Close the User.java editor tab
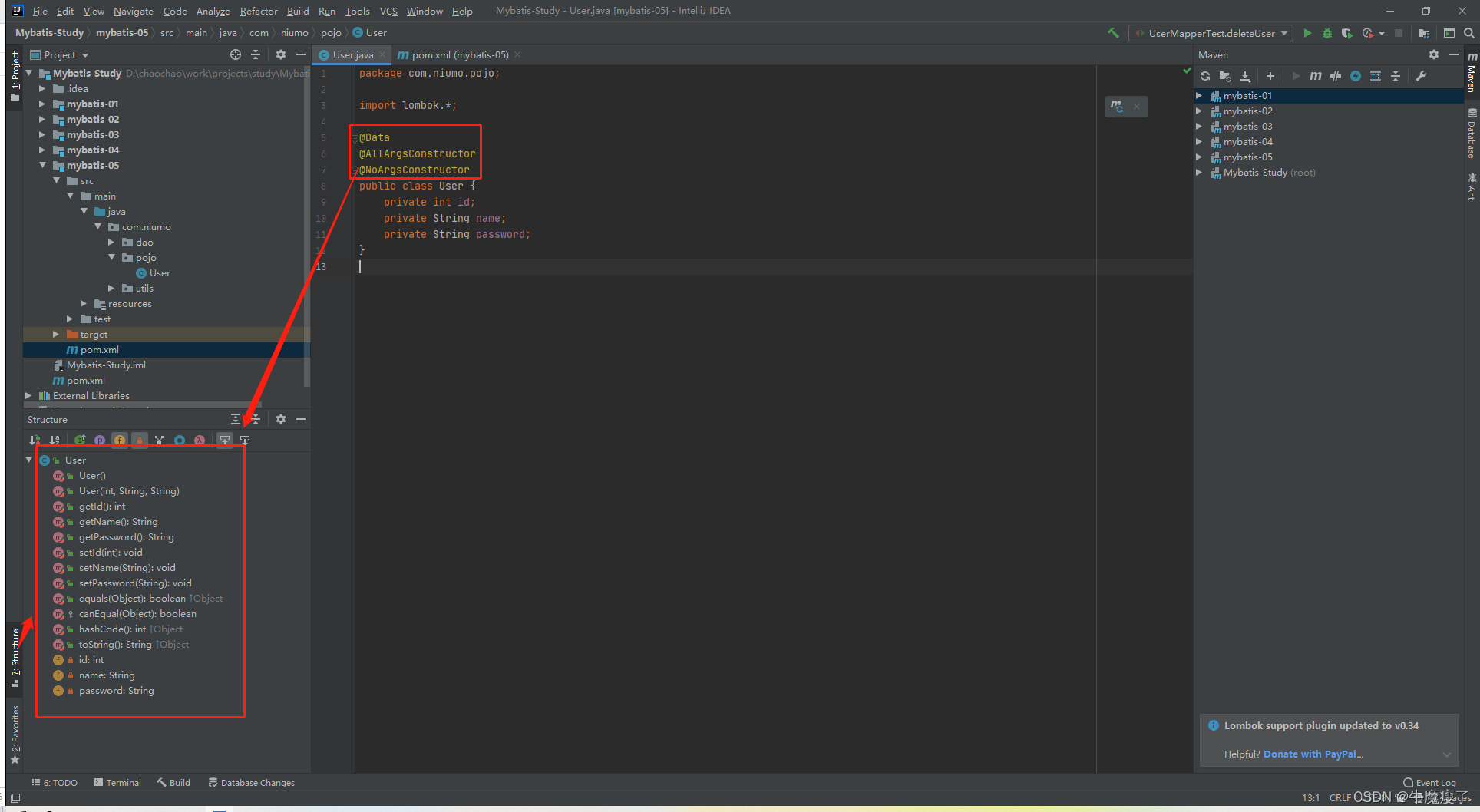Screen dimensions: 1480x812 click(382, 54)
